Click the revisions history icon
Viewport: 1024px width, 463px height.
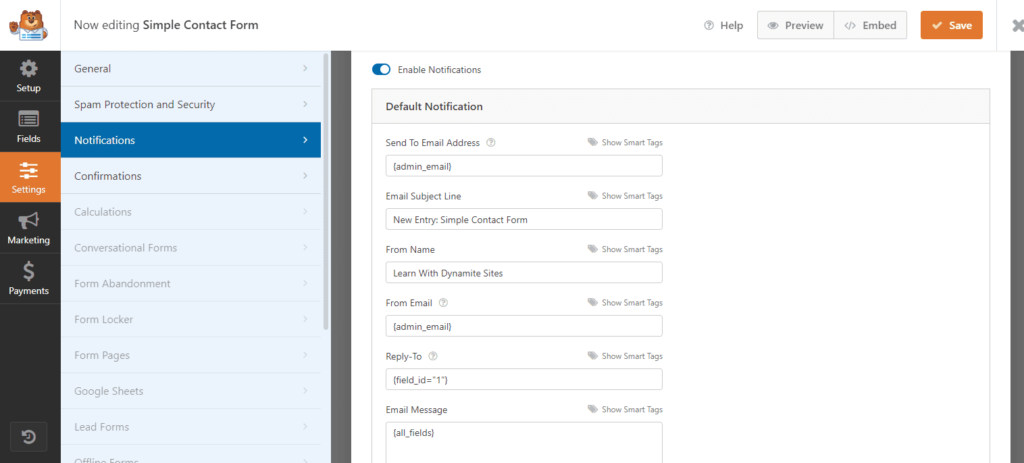[29, 436]
